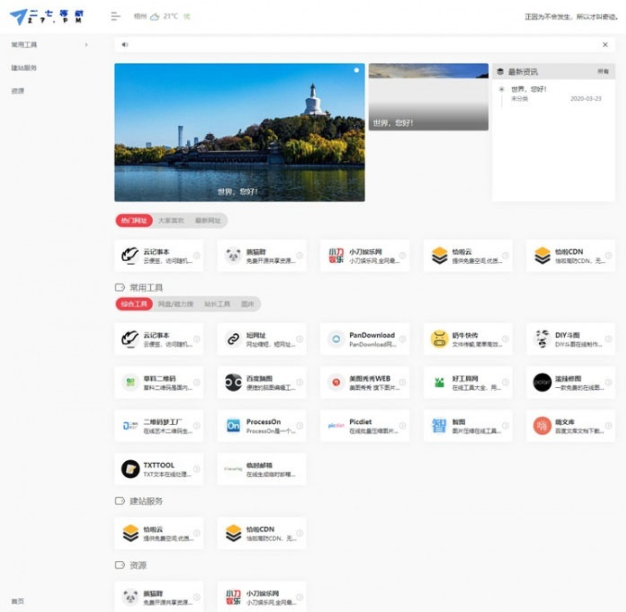Click the 资源 section heading

point(138,565)
